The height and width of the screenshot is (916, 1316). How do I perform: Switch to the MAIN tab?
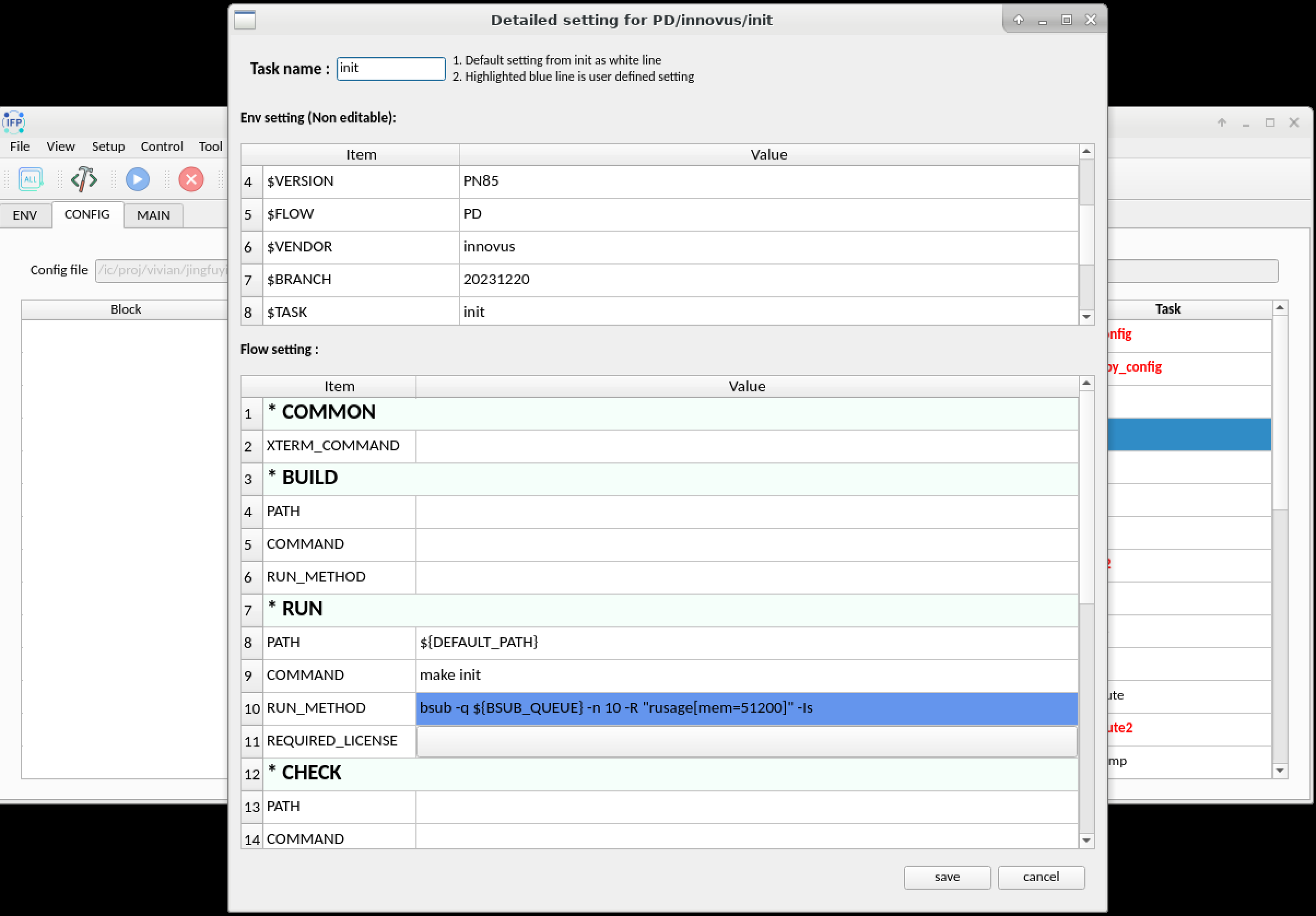click(x=153, y=215)
